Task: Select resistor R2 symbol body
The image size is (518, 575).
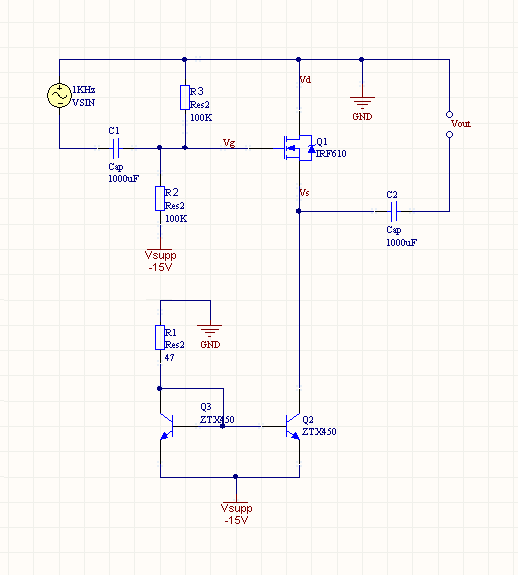Action: pyautogui.click(x=160, y=198)
